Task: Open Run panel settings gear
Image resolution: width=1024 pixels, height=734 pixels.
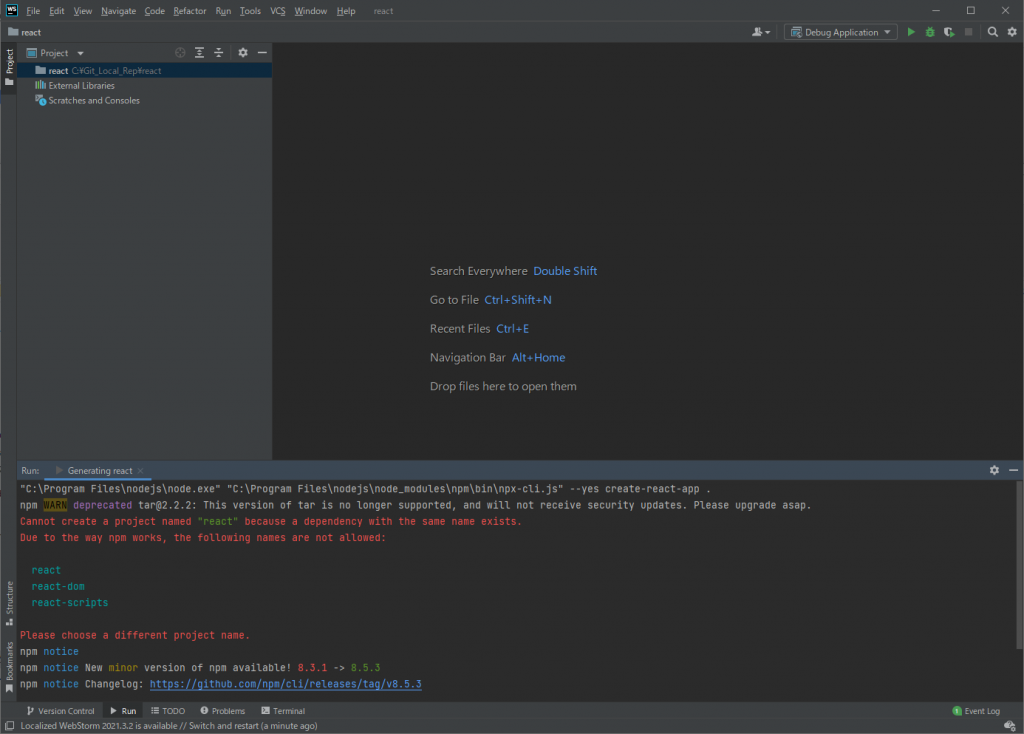Action: (x=994, y=470)
